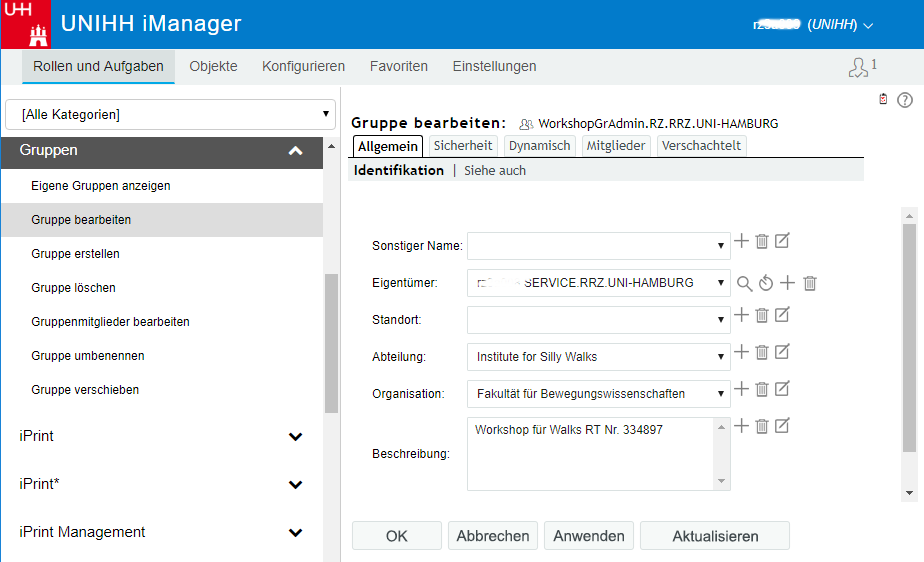
Task: Switch to the Verschachtelt tab
Action: pyautogui.click(x=701, y=146)
